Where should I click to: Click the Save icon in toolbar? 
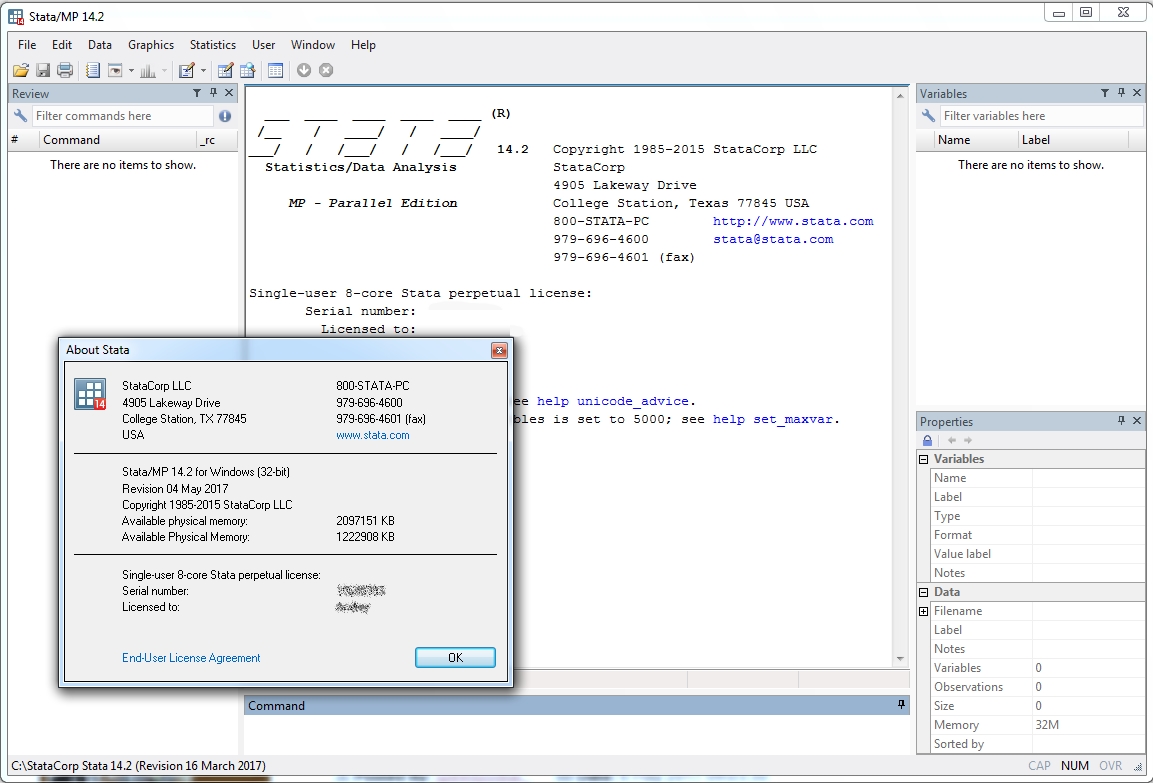tap(43, 70)
